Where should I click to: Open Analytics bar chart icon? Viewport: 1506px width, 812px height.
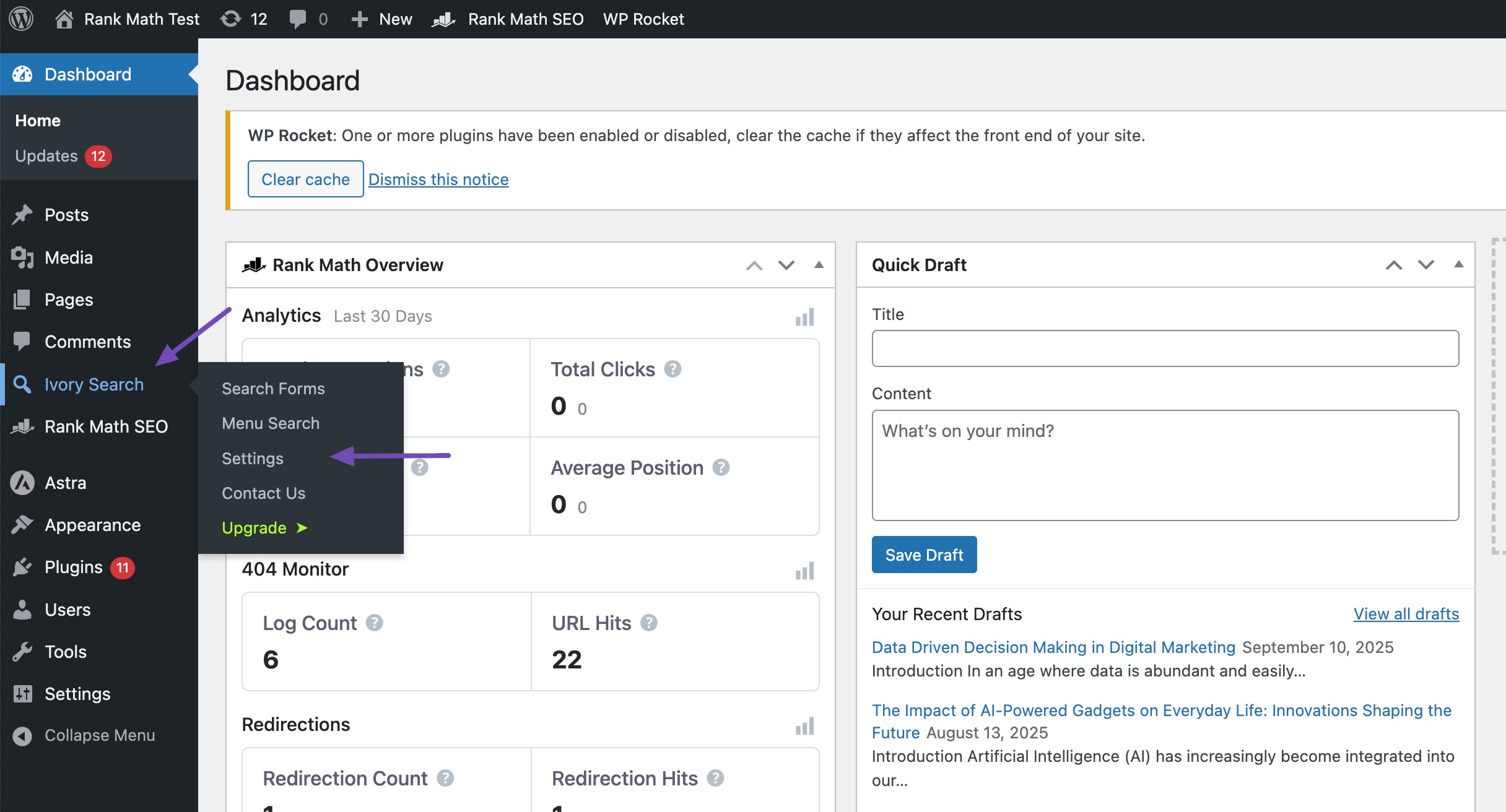(x=805, y=317)
